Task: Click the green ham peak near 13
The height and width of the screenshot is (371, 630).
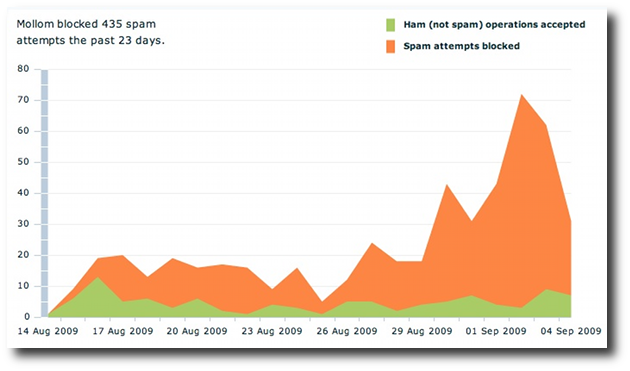Action: point(97,278)
